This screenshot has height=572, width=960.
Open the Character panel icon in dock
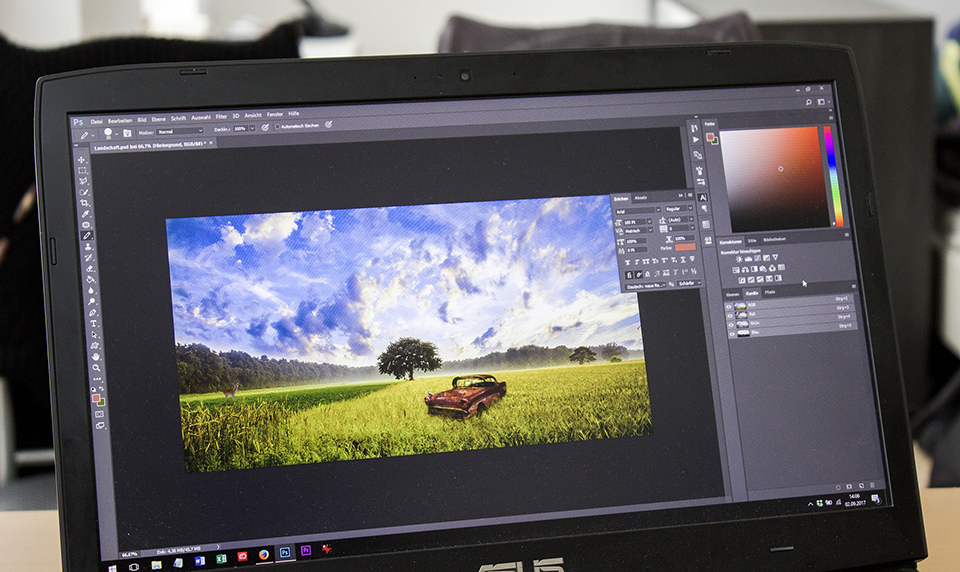coord(703,198)
